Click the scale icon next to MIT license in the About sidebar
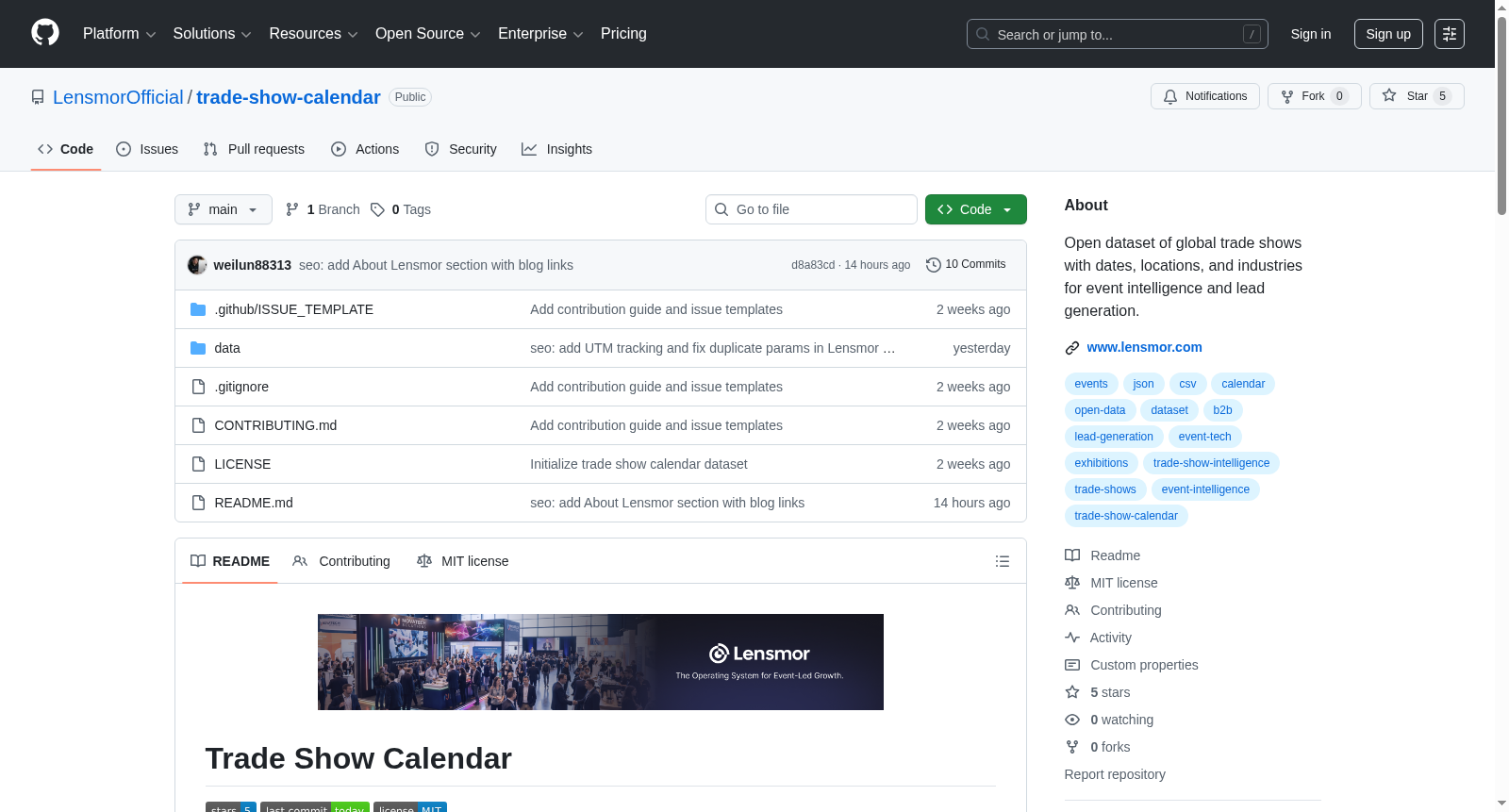The width and height of the screenshot is (1509, 812). (x=1072, y=583)
